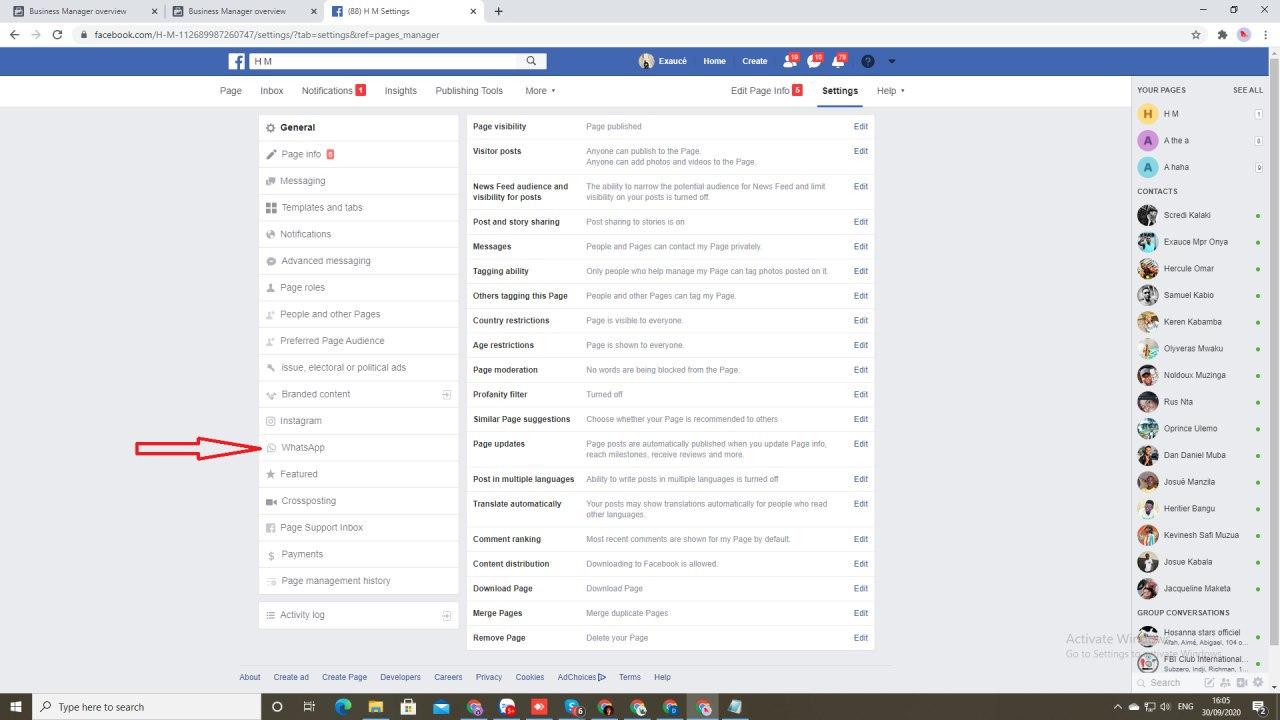Edit Country restrictions setting
This screenshot has width=1280, height=720.
tap(860, 320)
